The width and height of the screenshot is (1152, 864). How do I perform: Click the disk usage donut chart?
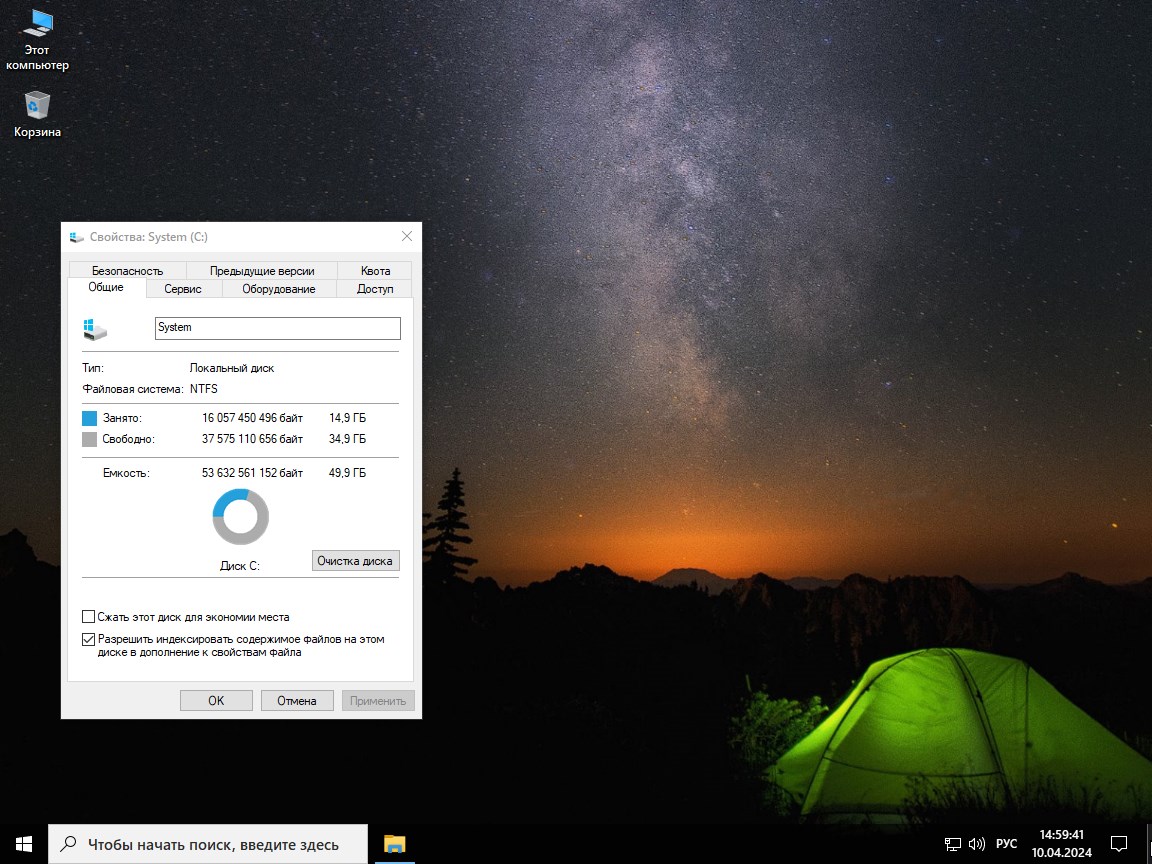pos(241,516)
